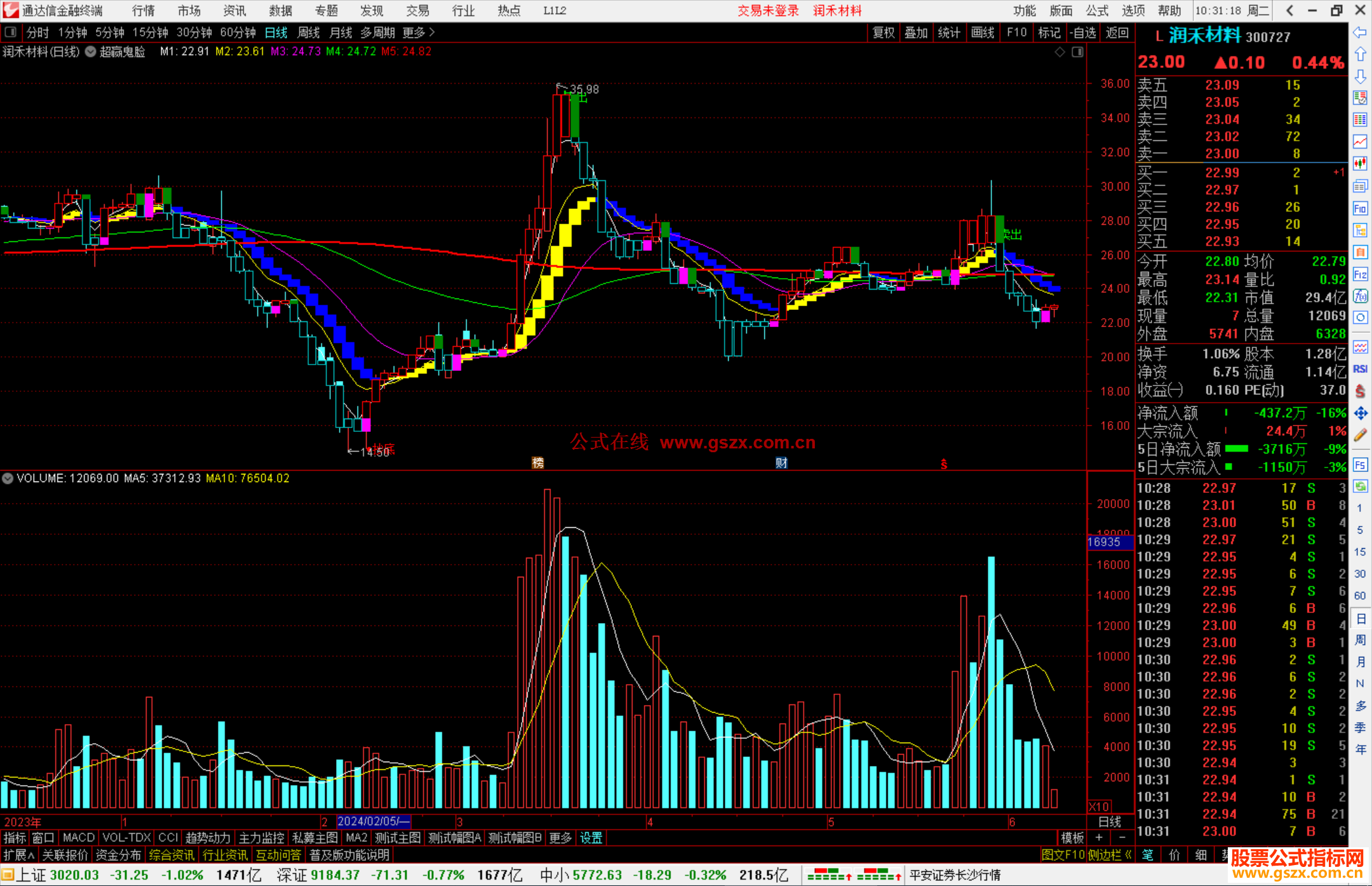Open the 行情 menu
The height and width of the screenshot is (886, 1372).
pos(143,11)
